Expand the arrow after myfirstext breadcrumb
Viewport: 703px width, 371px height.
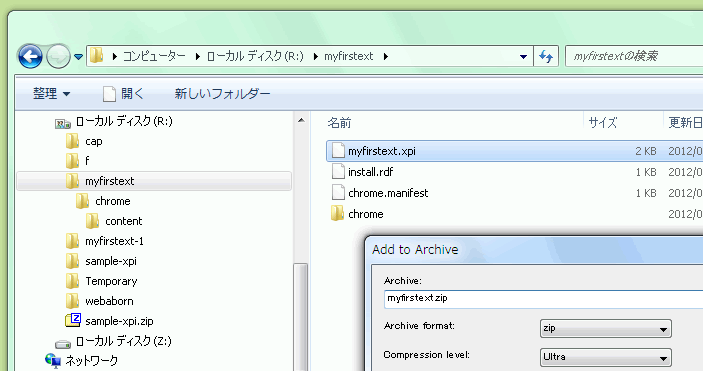pos(386,57)
